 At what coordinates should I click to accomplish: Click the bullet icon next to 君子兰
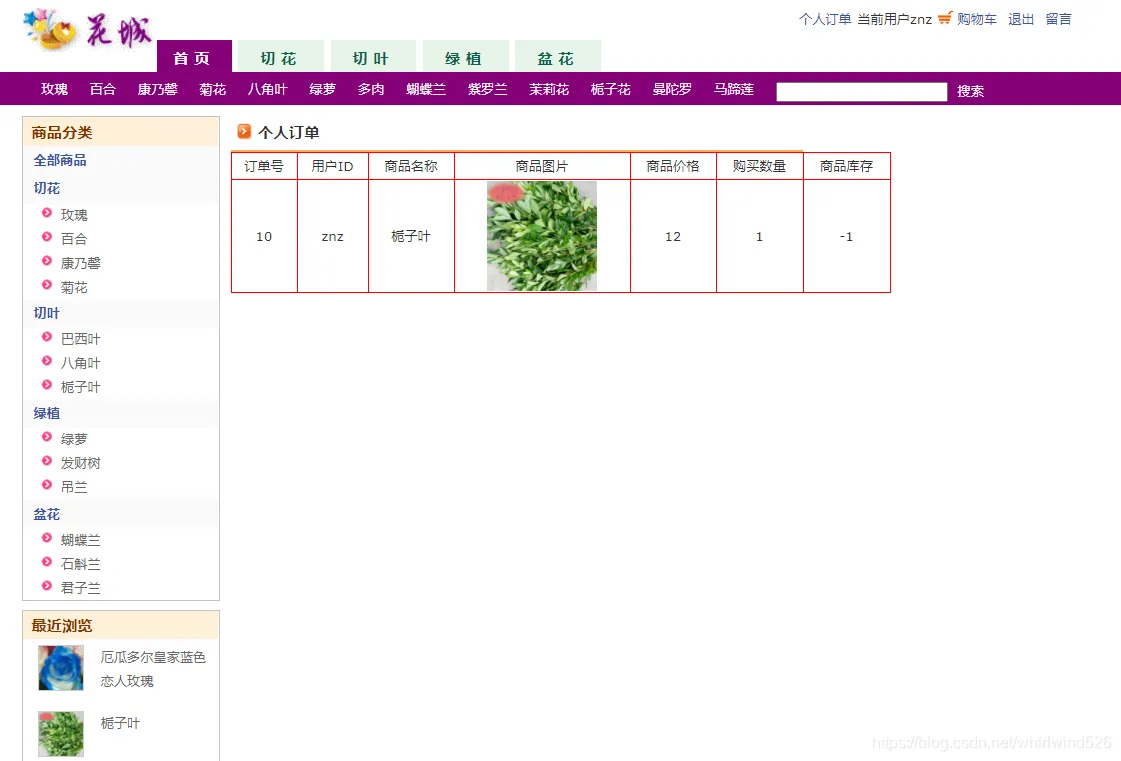pyautogui.click(x=47, y=586)
